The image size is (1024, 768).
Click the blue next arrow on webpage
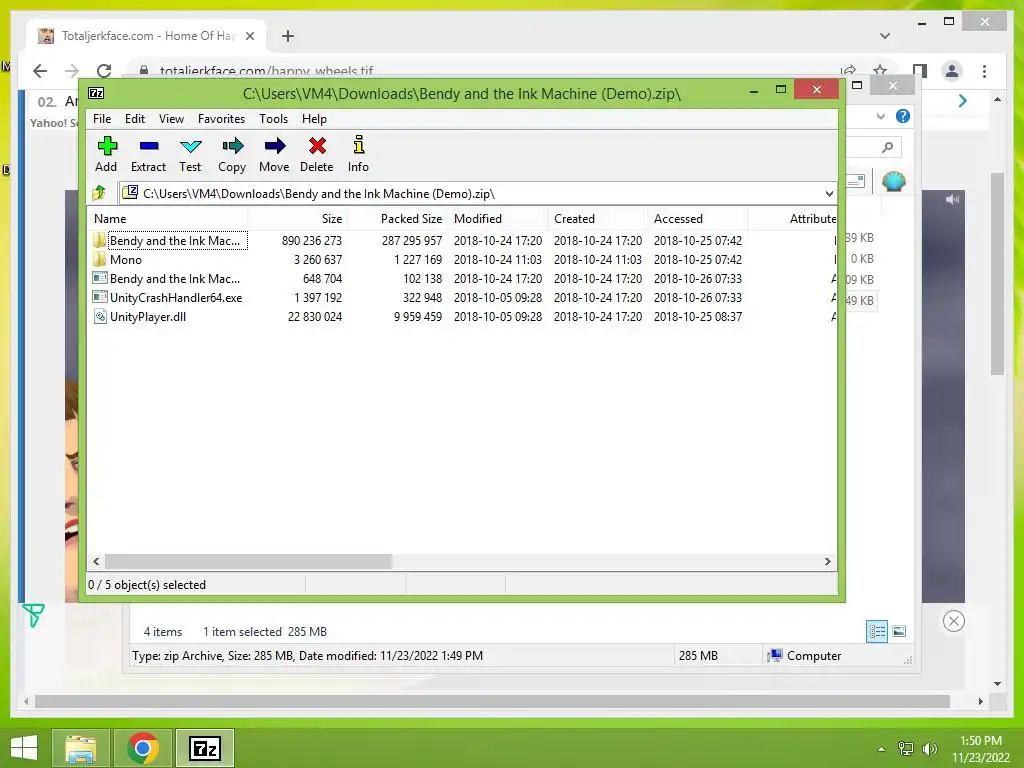pos(962,101)
